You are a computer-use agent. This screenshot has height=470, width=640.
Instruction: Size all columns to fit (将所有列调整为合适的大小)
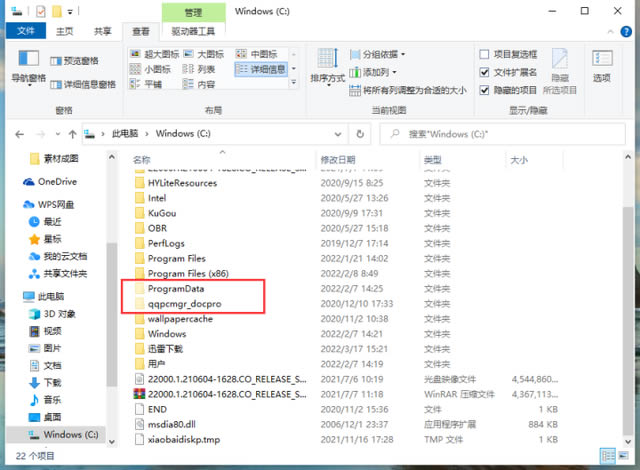408,90
